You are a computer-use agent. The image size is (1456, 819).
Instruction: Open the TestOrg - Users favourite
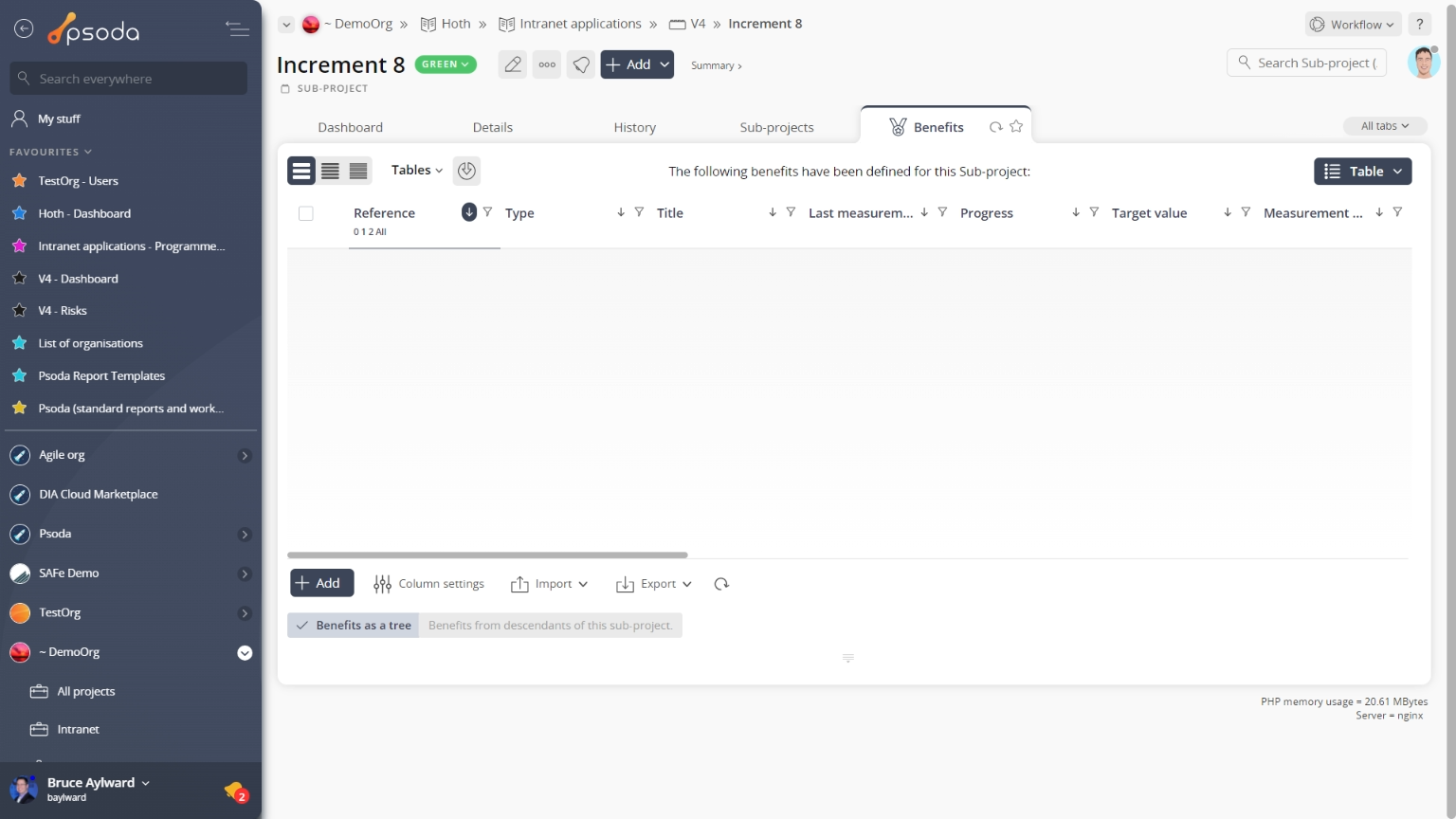pyautogui.click(x=78, y=181)
